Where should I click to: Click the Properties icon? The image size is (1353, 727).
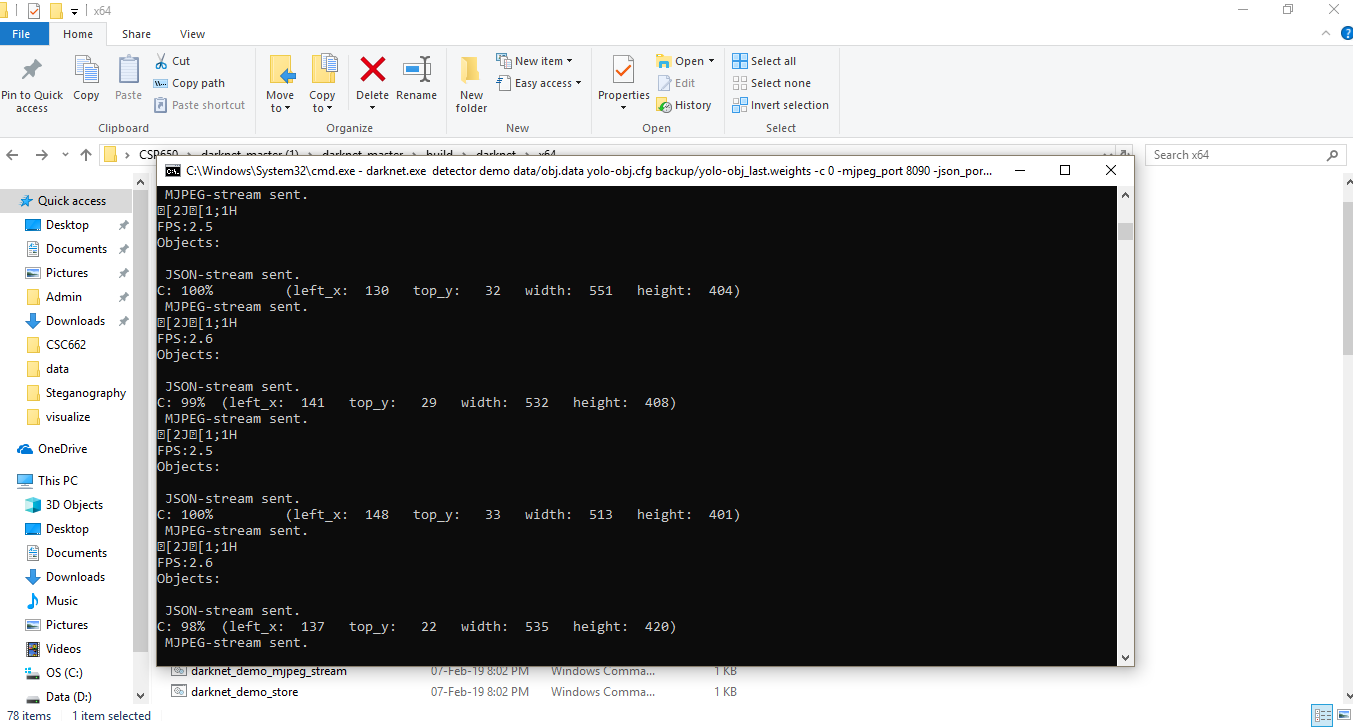click(623, 69)
